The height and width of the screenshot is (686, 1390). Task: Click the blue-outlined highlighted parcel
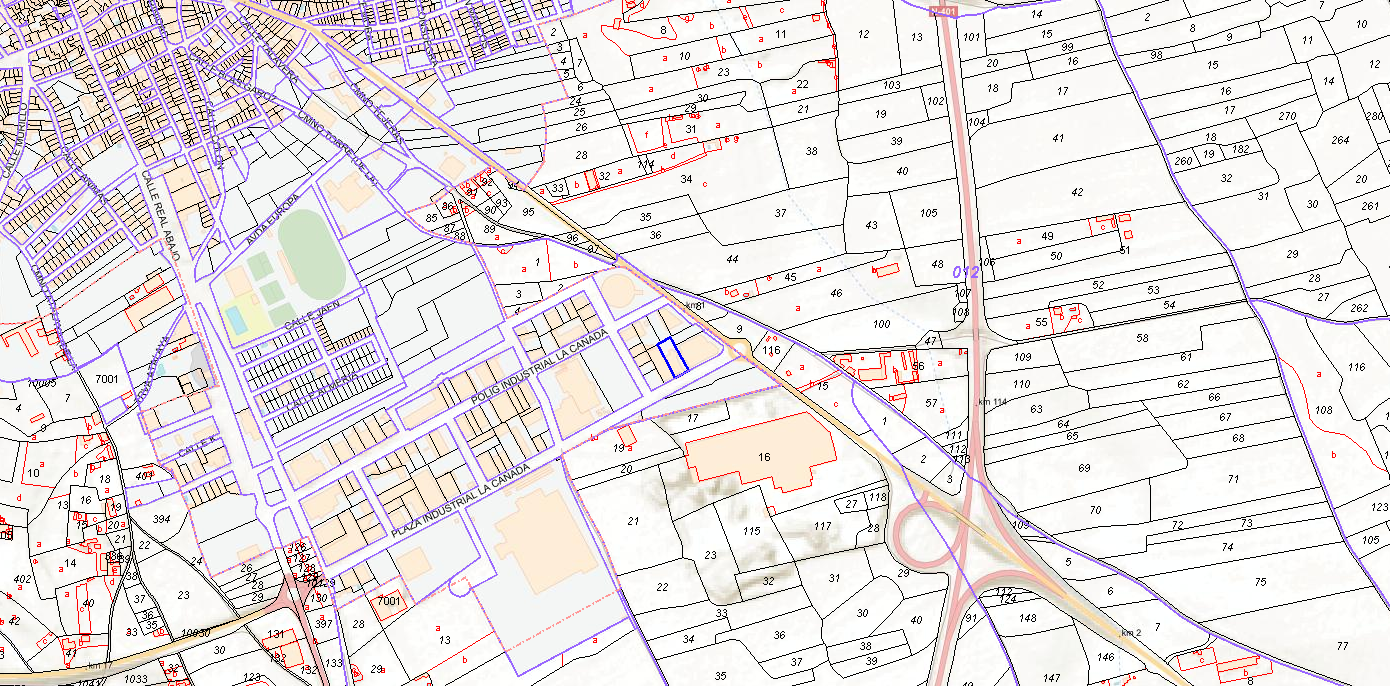(x=673, y=357)
